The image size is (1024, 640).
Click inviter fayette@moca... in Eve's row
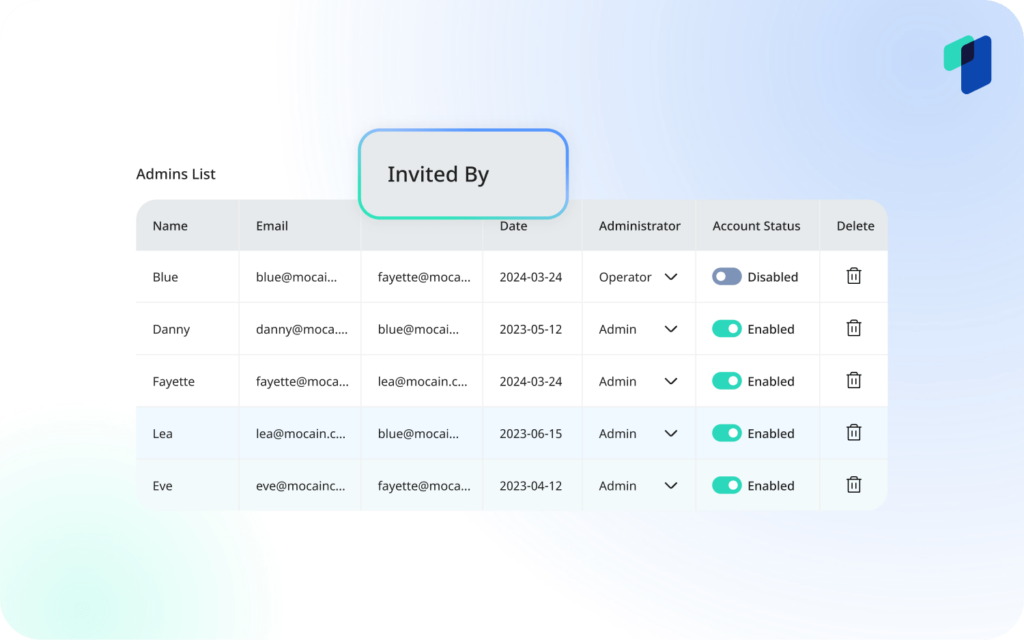click(424, 486)
